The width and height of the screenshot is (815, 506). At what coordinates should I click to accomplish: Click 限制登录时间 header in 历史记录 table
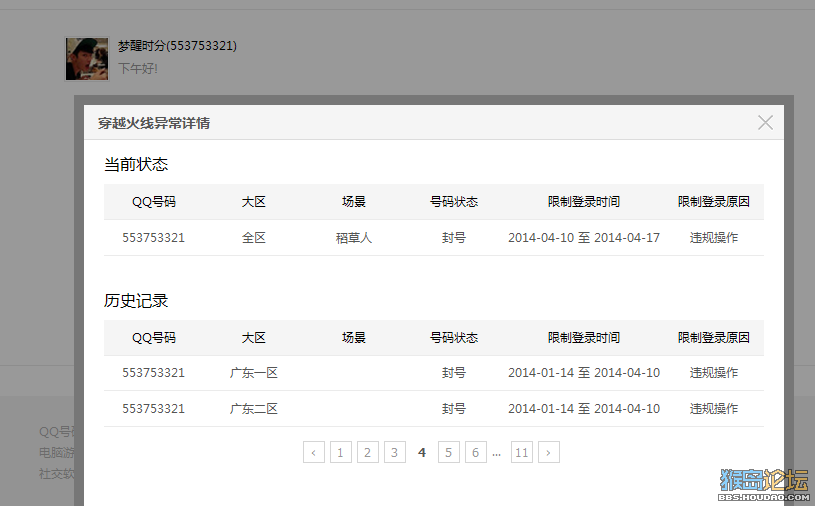(584, 338)
